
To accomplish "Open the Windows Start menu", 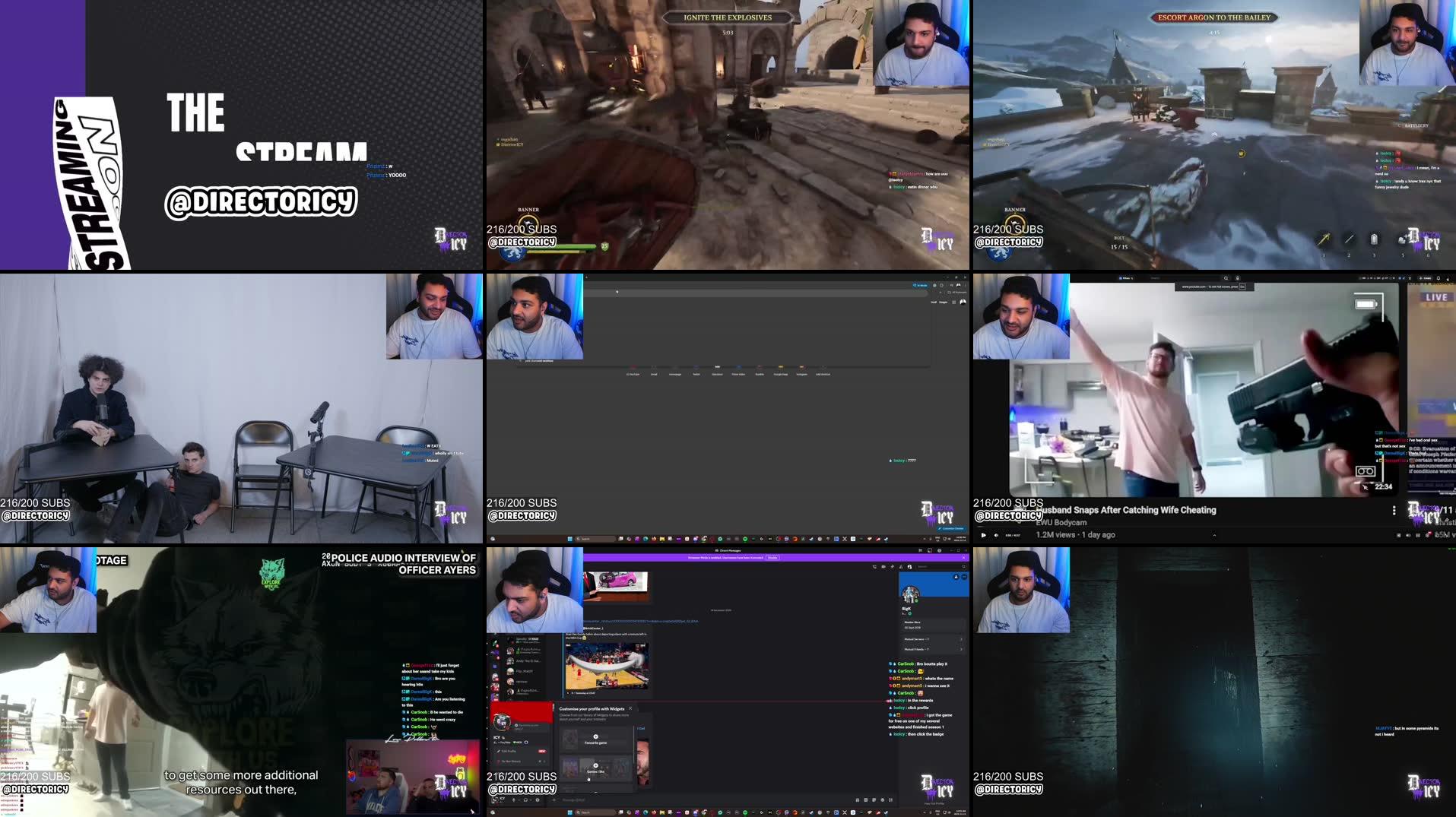I will coord(570,812).
